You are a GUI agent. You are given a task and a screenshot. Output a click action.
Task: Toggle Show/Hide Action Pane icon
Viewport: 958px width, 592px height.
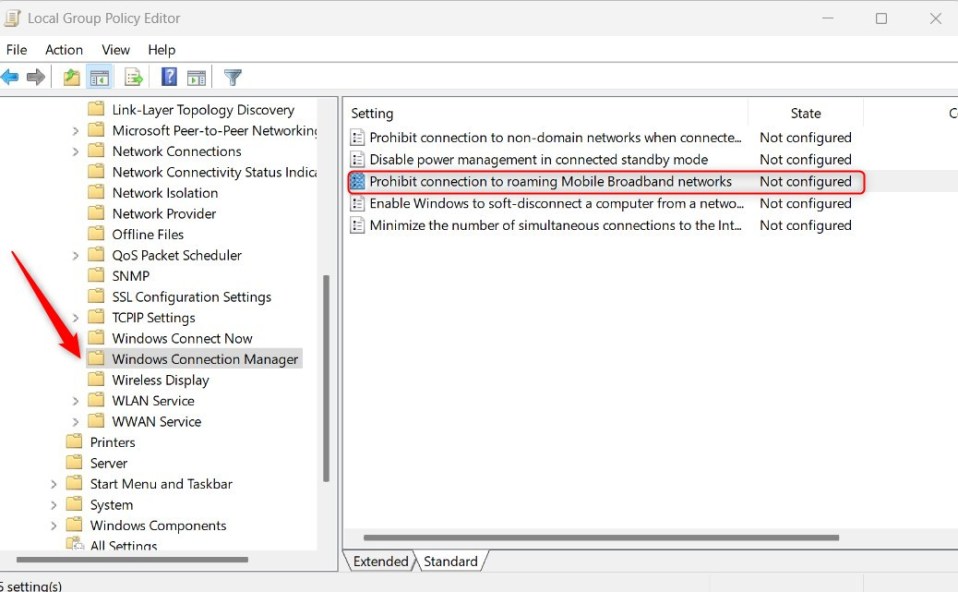(x=196, y=78)
